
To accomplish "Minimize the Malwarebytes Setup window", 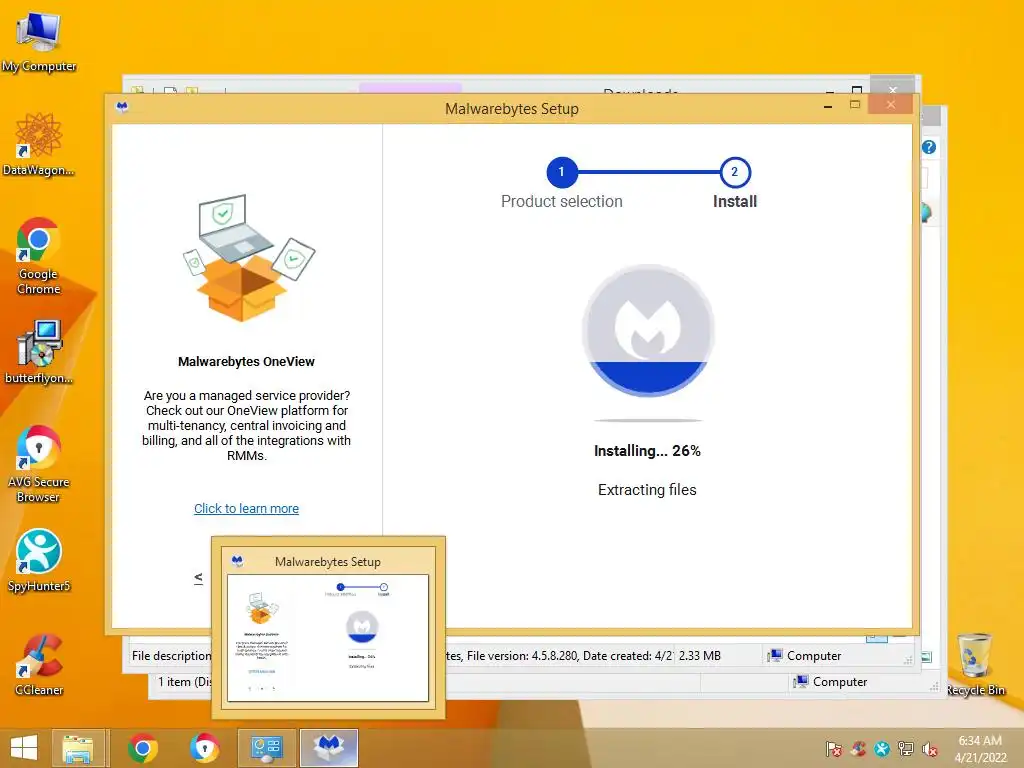I will [x=828, y=106].
